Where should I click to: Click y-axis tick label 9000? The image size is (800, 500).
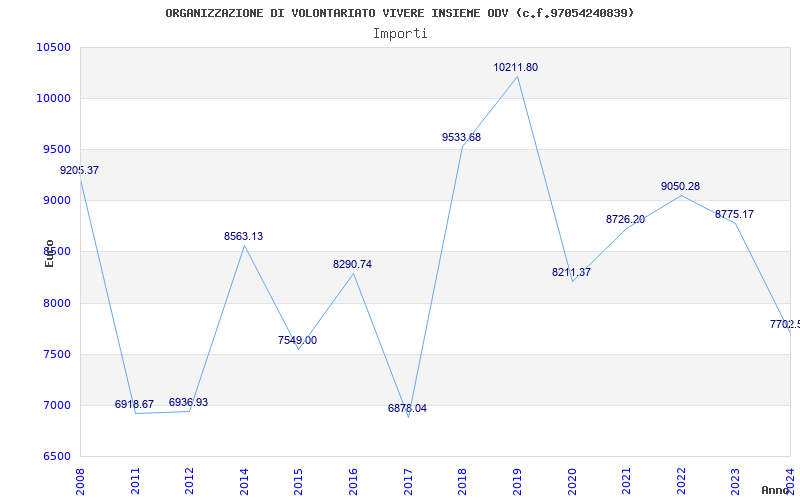pos(57,201)
